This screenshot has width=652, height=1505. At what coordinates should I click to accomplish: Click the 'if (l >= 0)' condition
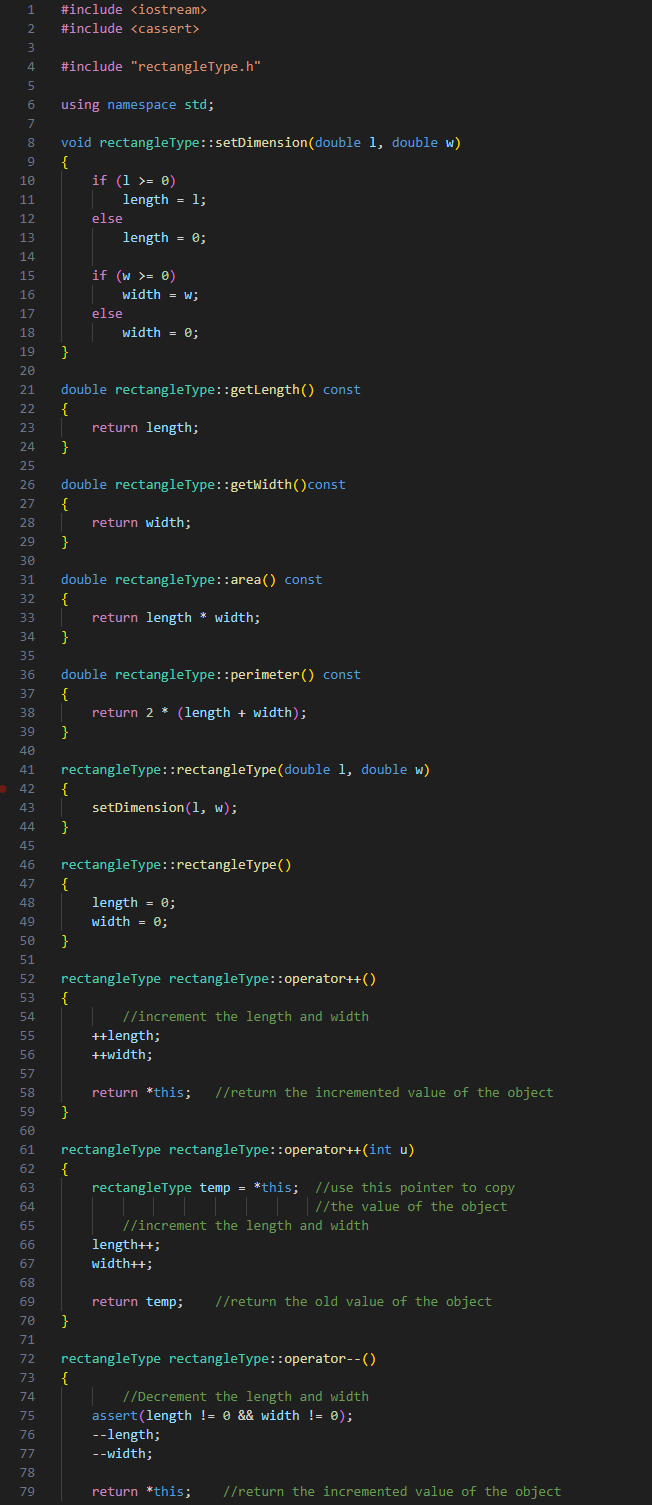134,180
